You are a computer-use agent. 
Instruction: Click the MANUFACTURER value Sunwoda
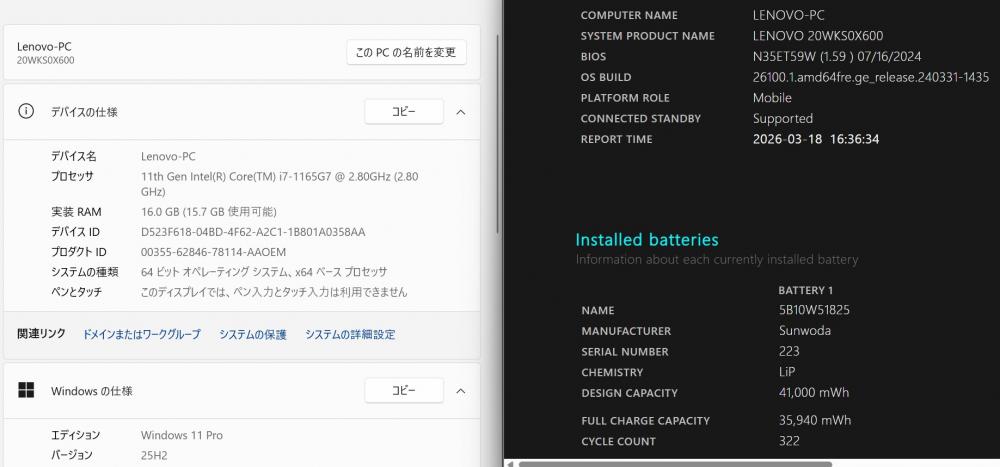click(804, 330)
